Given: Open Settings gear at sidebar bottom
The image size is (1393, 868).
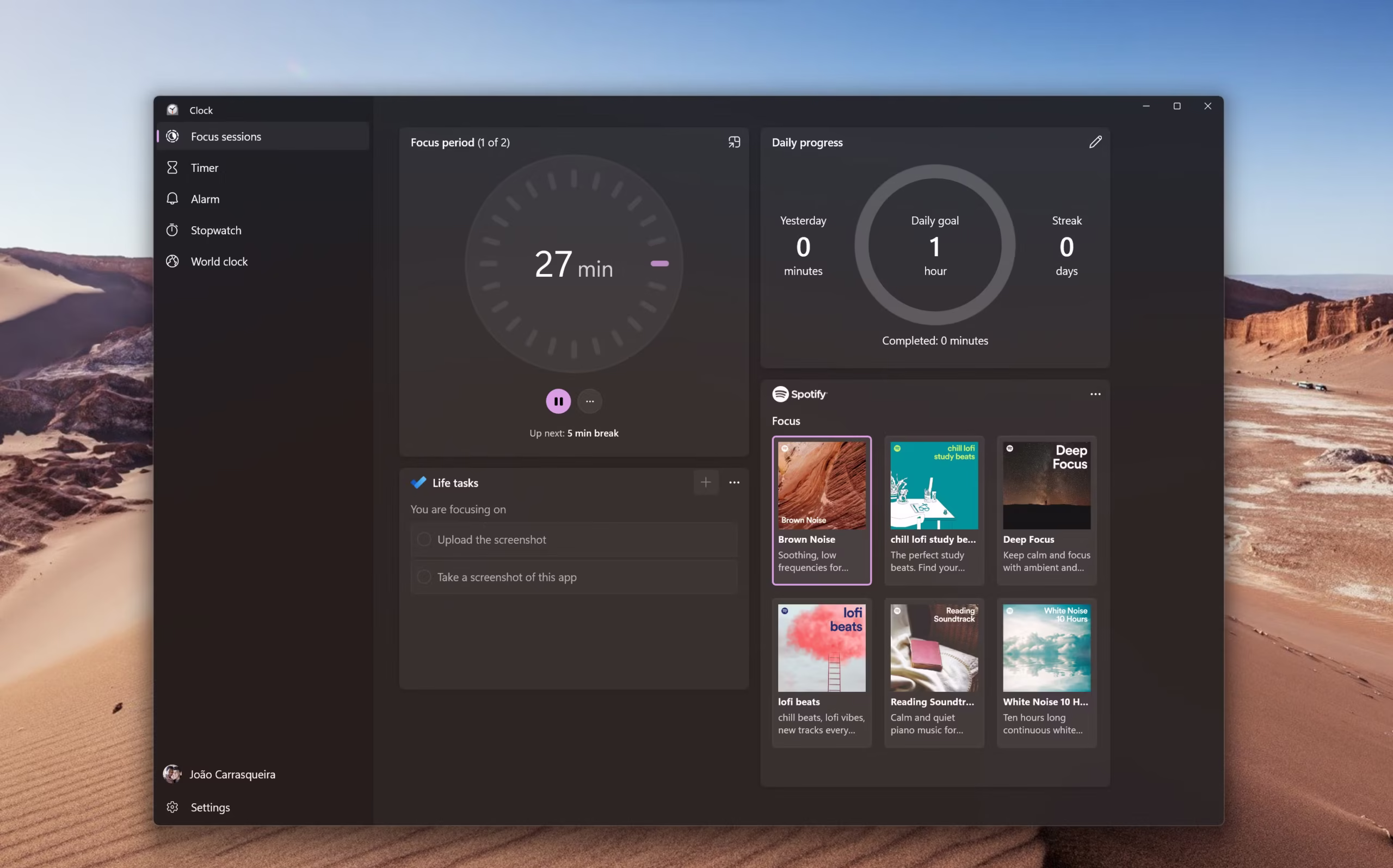Looking at the screenshot, I should click(172, 807).
